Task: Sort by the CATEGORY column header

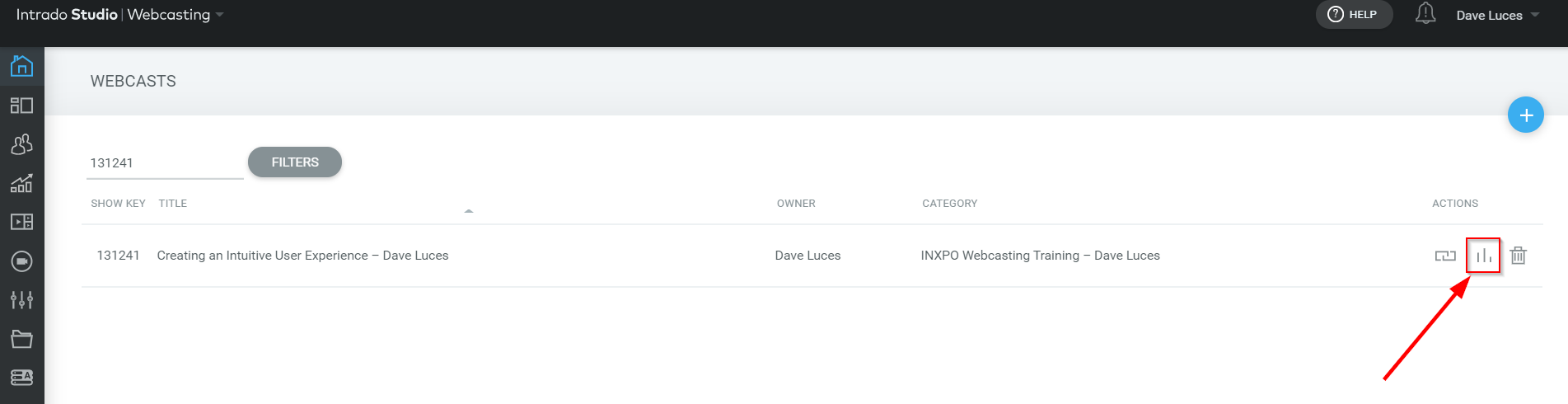Action: [950, 204]
